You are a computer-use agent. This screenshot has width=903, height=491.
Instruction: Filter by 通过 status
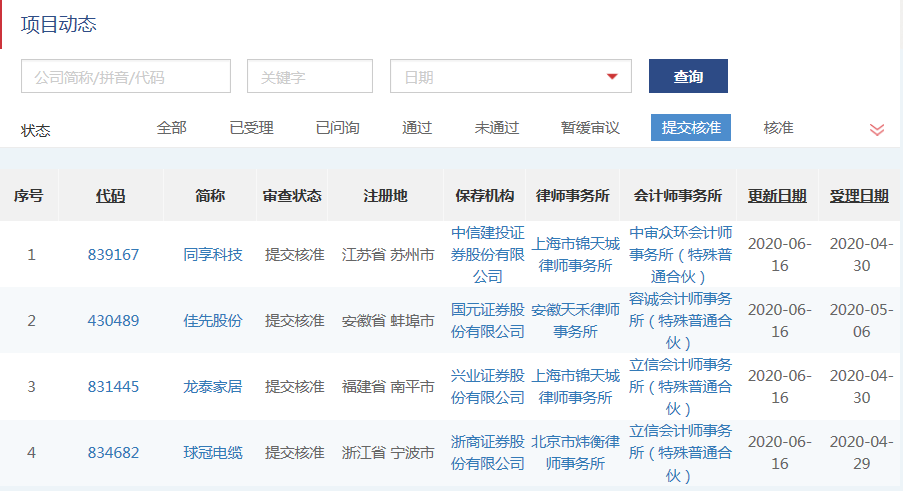tap(417, 128)
